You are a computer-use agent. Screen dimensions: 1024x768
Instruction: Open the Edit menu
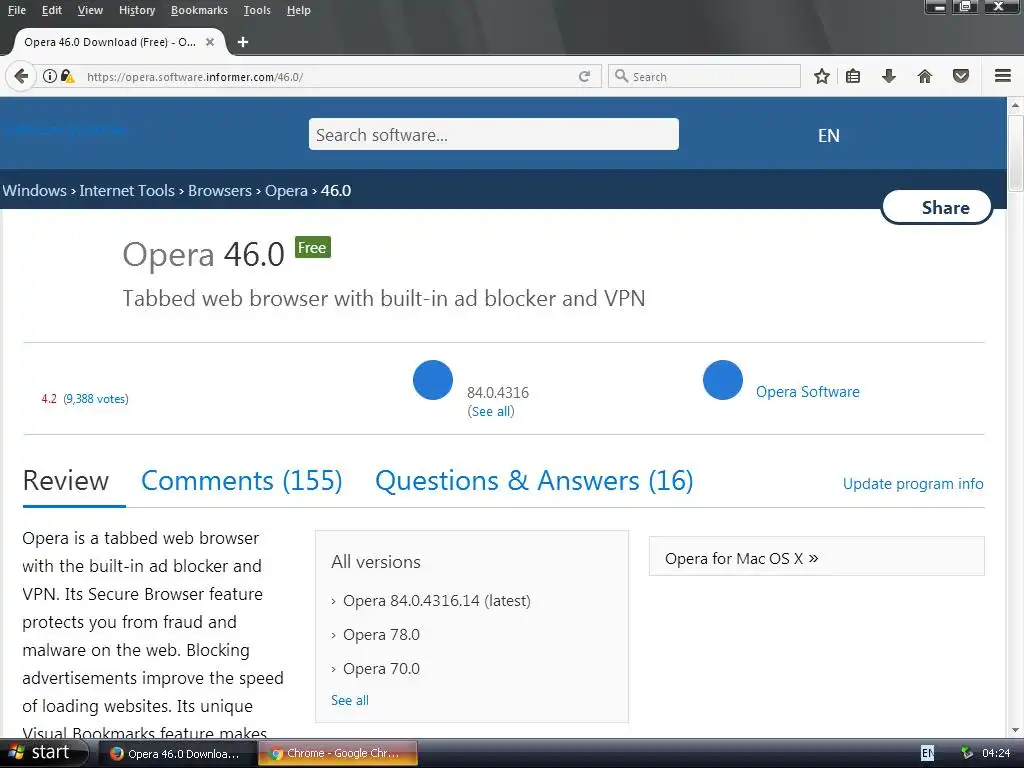tap(52, 10)
